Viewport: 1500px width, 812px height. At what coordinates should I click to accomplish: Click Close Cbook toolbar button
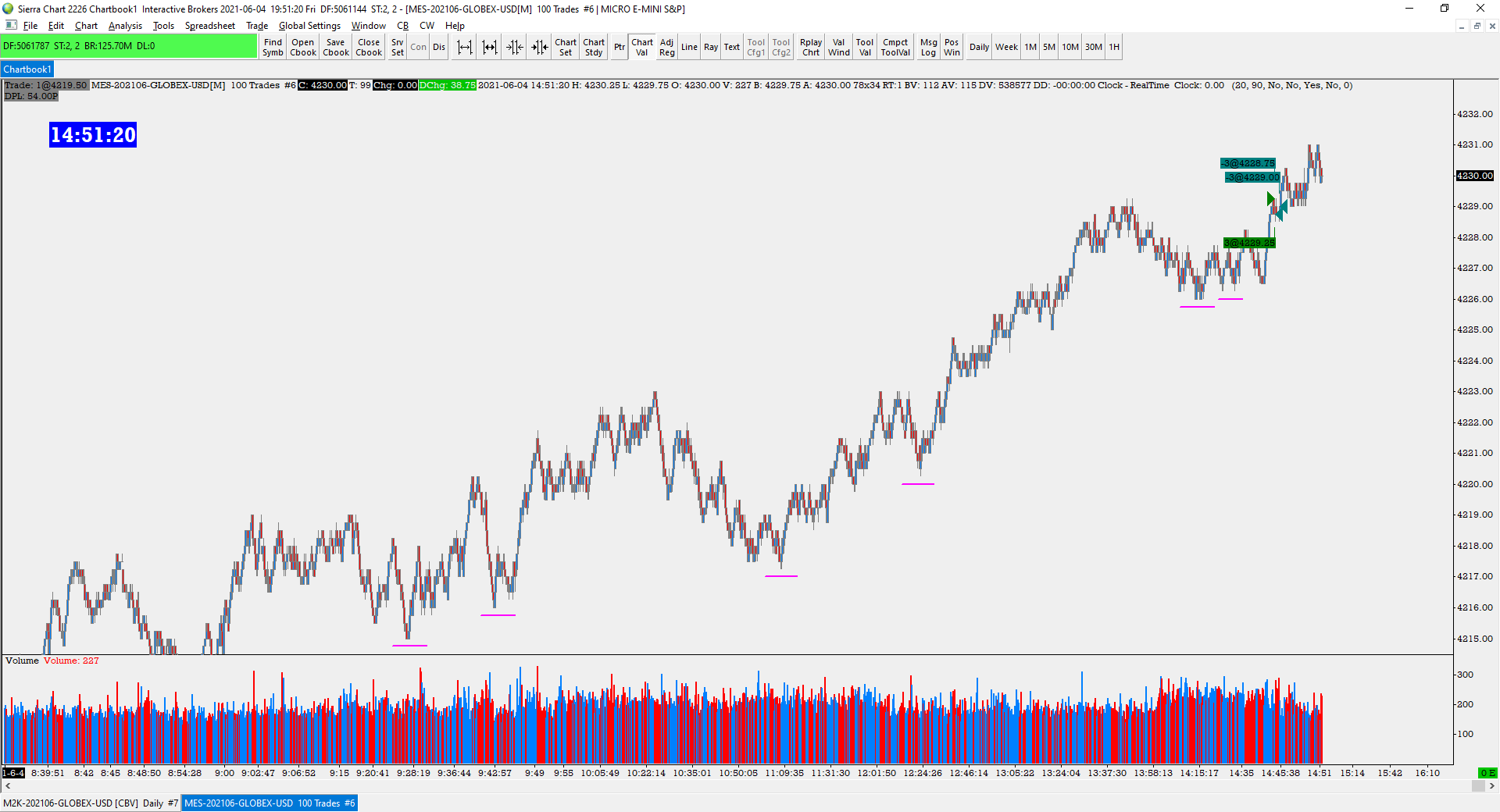[x=369, y=47]
